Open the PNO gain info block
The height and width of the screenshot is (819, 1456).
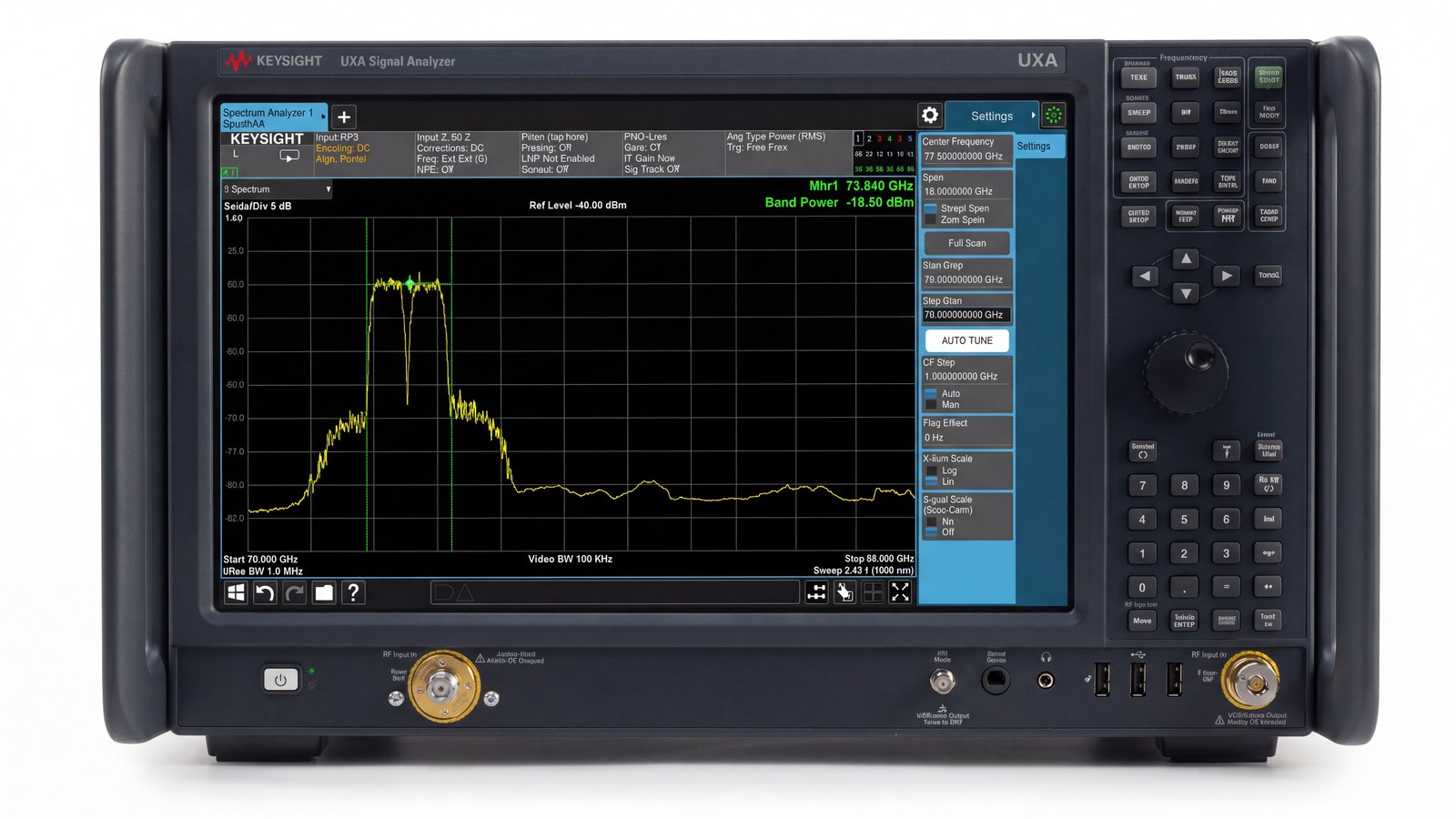[672, 153]
